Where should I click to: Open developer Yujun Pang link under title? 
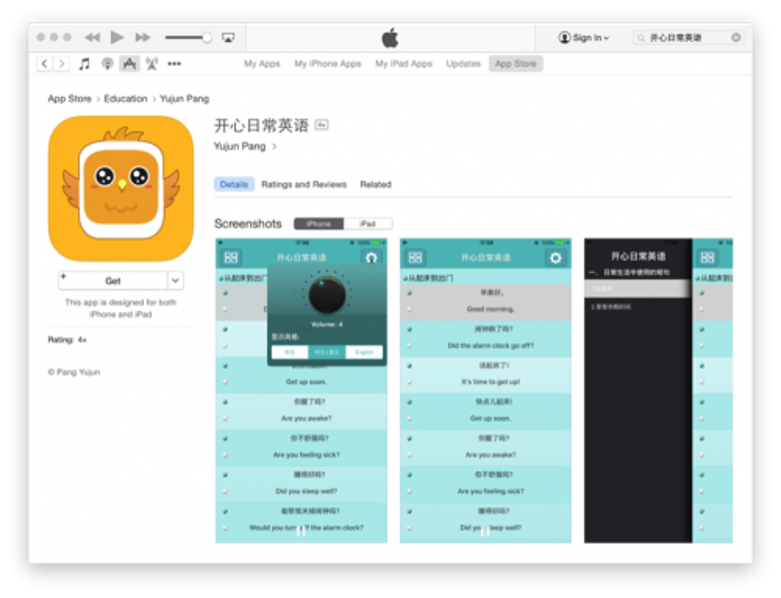pos(245,146)
